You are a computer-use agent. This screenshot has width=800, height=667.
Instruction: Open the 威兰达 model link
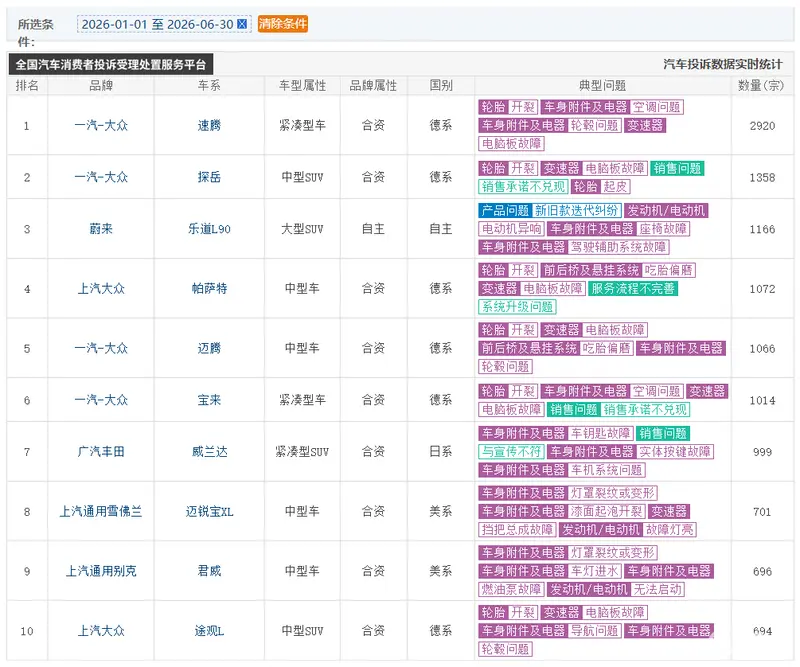point(209,451)
